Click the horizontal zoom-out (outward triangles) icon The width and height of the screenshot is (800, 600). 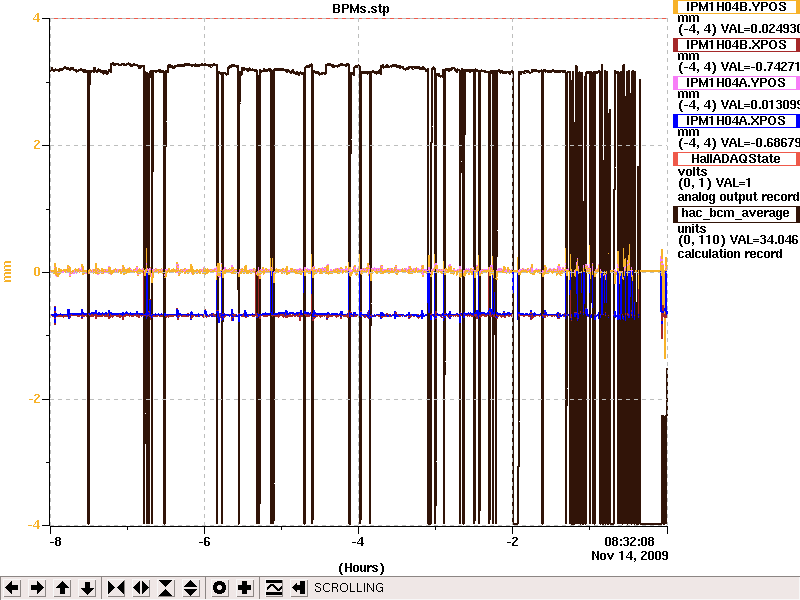tap(141, 588)
